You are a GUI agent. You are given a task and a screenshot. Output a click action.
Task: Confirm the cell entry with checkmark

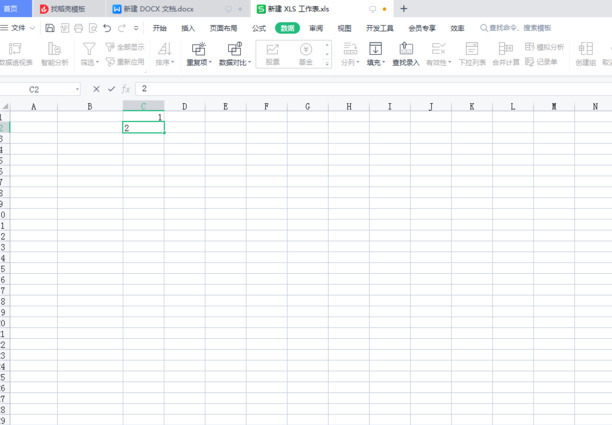(111, 89)
